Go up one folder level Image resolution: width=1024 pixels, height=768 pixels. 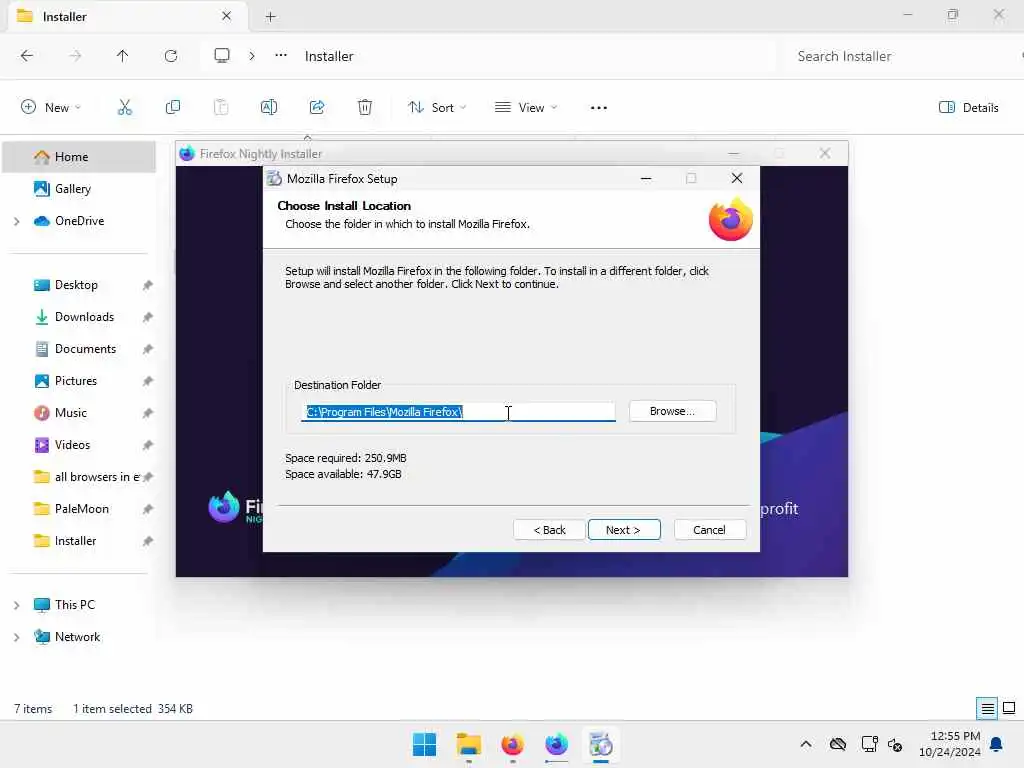coord(123,56)
